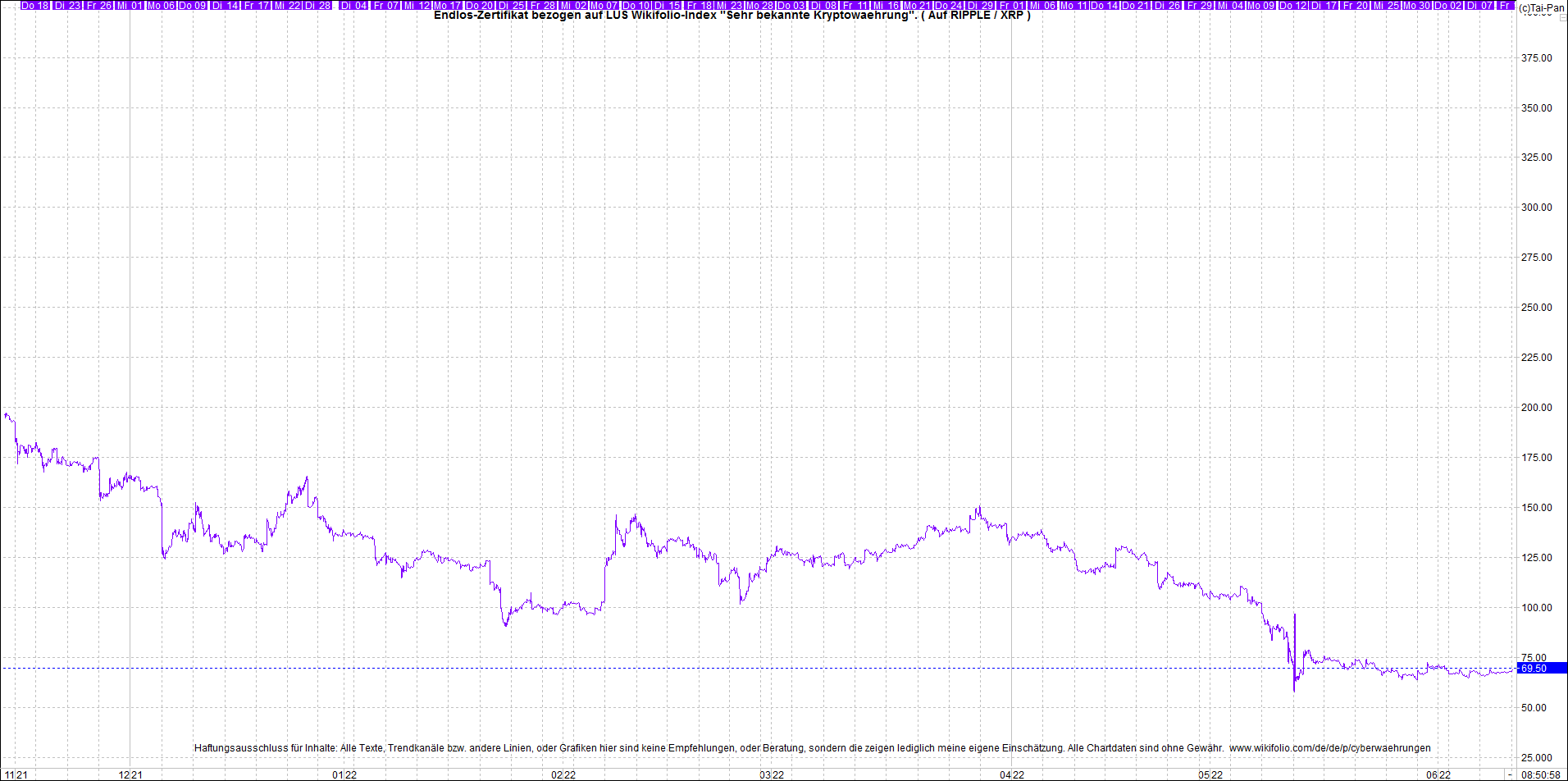Select the Mi 23 date marker
The height and width of the screenshot is (781, 1568).
coord(730,5)
